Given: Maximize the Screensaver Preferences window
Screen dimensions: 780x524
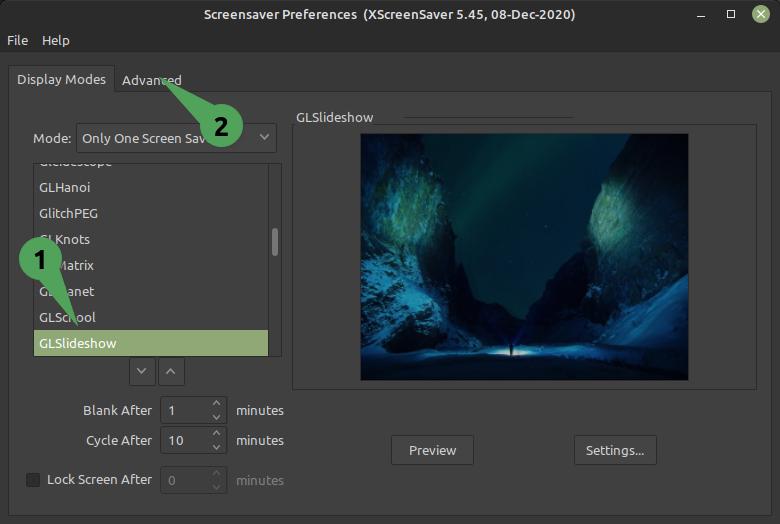Looking at the screenshot, I should coord(731,14).
